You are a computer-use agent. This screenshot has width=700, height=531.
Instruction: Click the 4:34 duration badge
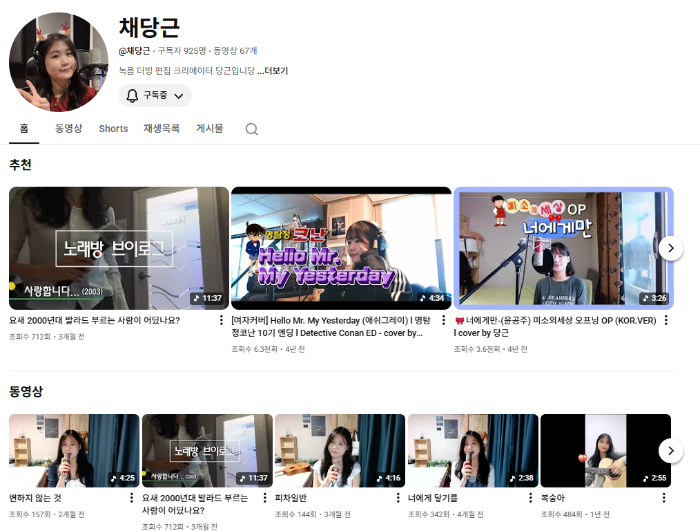pos(432,298)
